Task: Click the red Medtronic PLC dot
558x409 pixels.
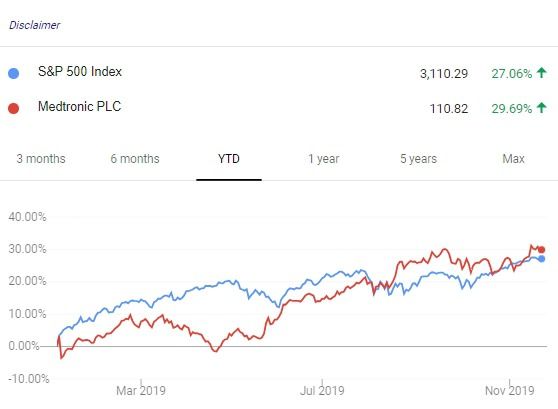Action: click(14, 108)
